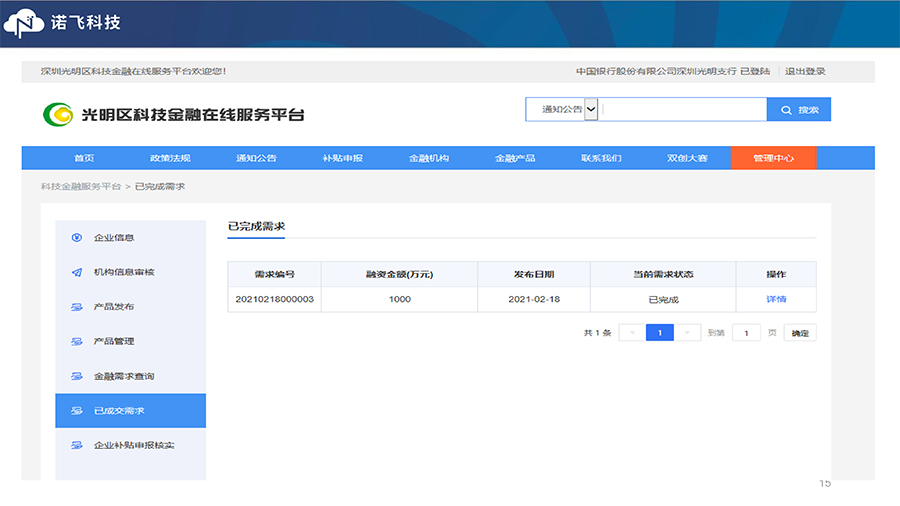Click the 融资金额(万元) column header
This screenshot has height=506, width=900.
(x=399, y=274)
